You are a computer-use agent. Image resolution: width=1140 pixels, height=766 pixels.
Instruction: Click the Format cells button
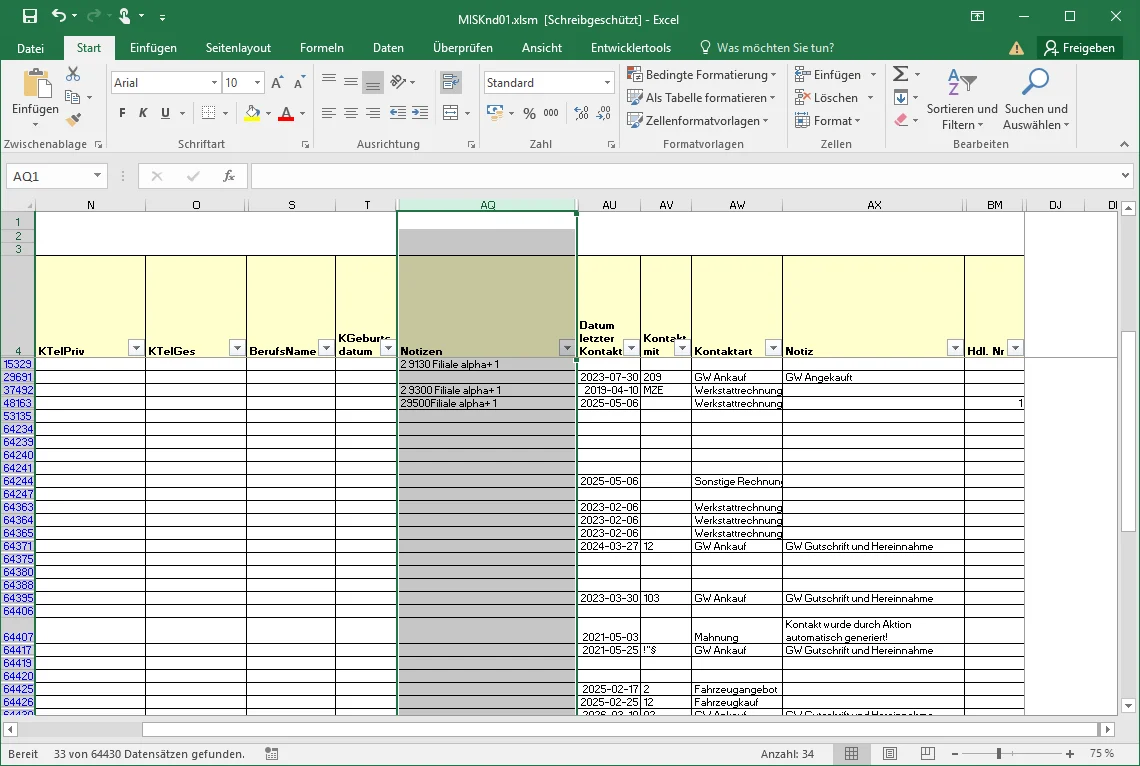point(828,121)
